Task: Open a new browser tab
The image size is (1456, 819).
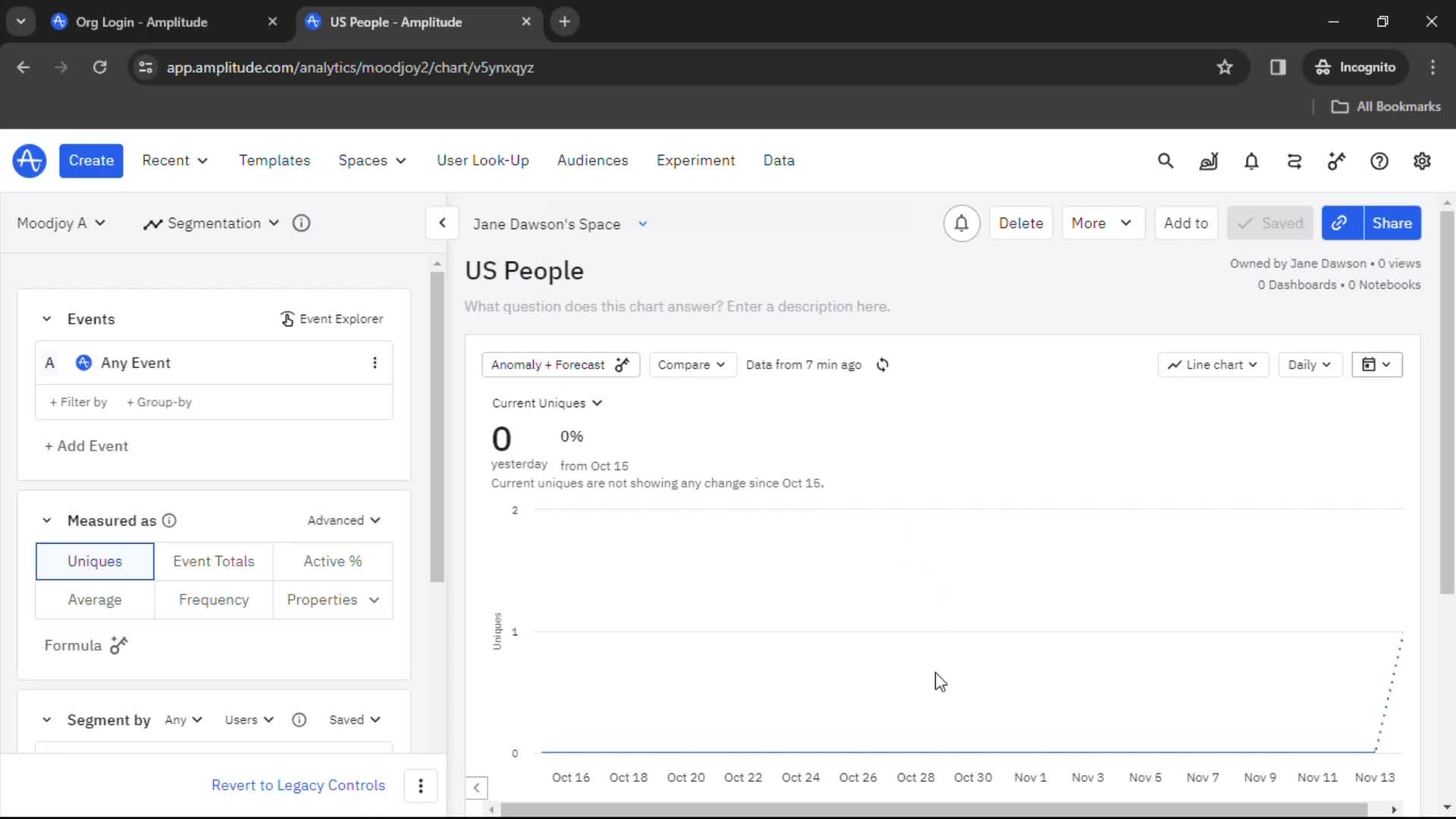Action: click(564, 21)
